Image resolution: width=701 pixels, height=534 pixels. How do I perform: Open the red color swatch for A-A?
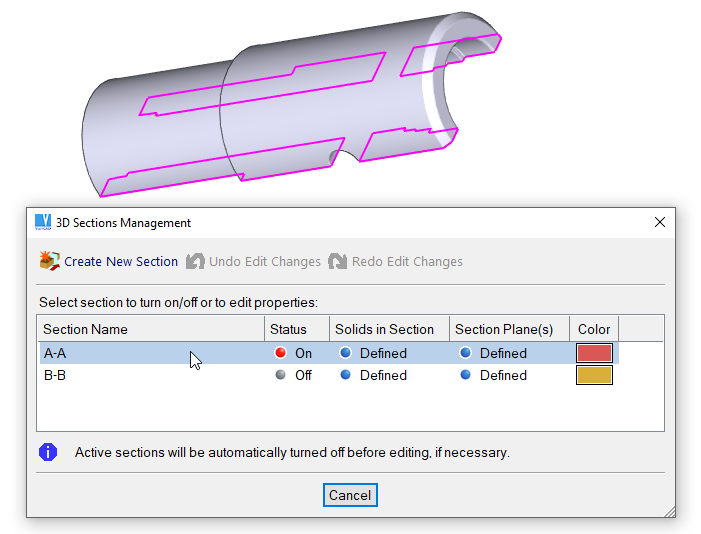coord(594,353)
